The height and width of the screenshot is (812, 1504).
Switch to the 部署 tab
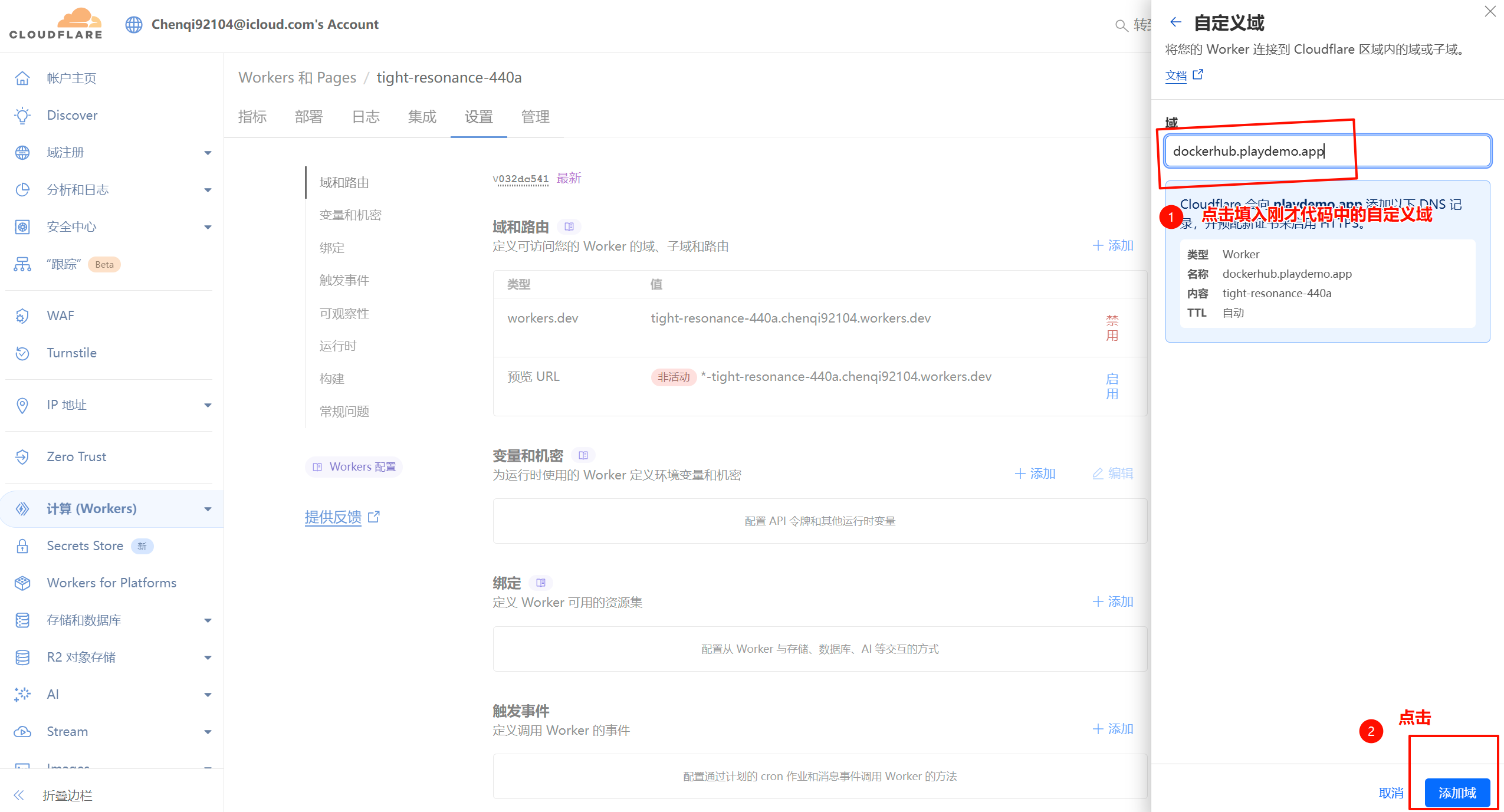(309, 117)
